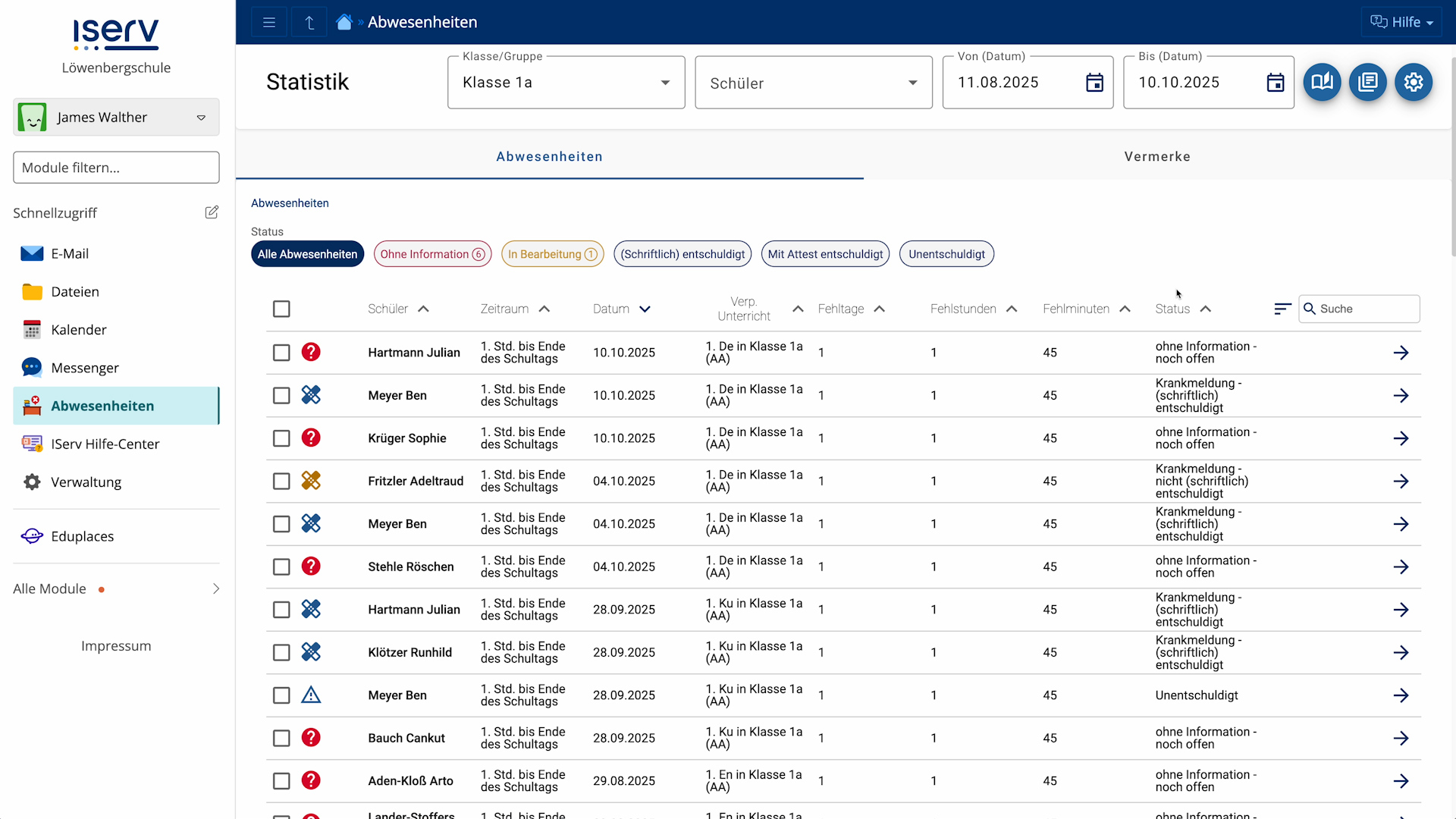Edit Schnellzugriff with the pencil icon
1456x819 pixels.
pos(212,212)
